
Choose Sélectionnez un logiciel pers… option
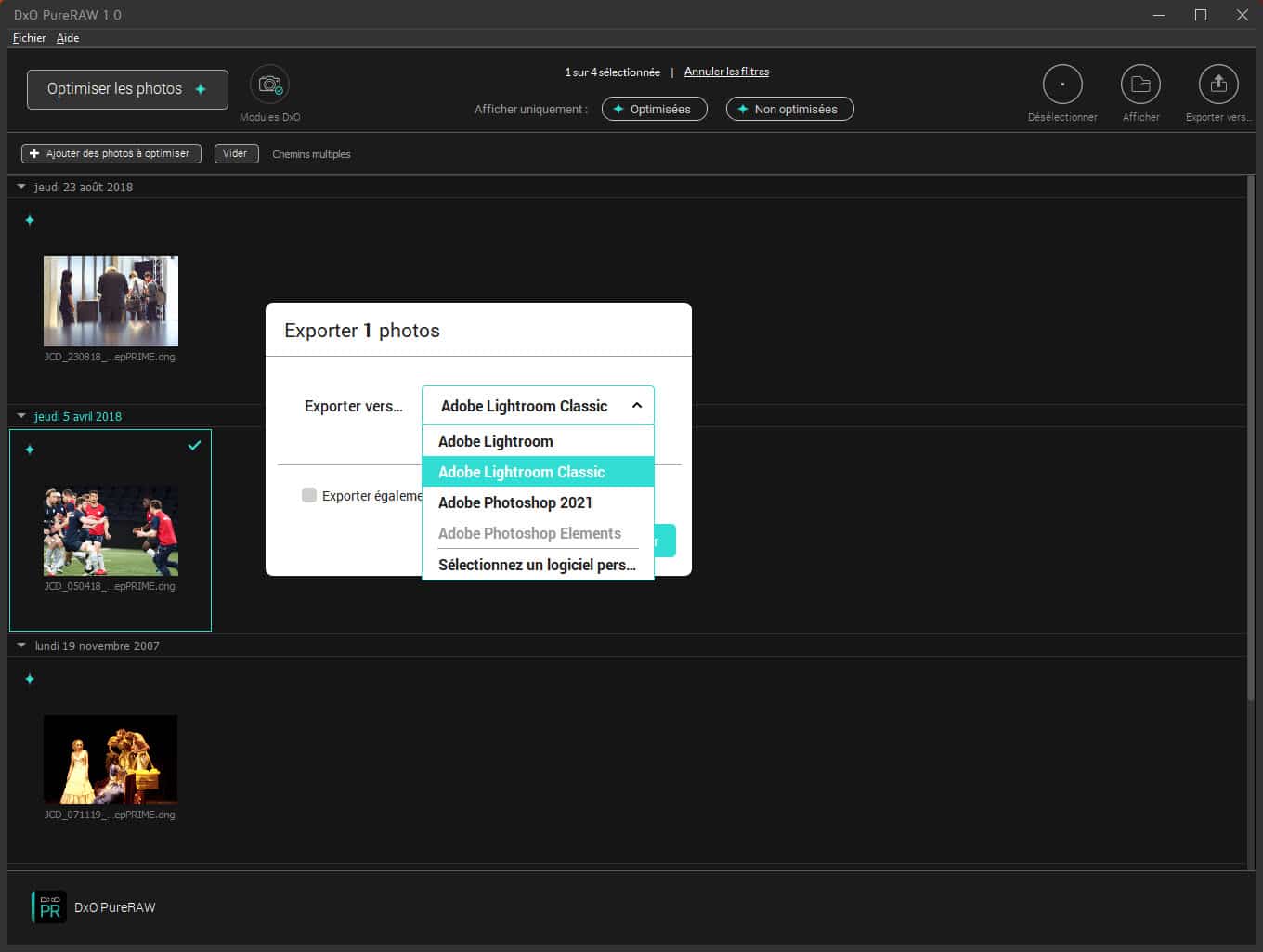(x=538, y=565)
